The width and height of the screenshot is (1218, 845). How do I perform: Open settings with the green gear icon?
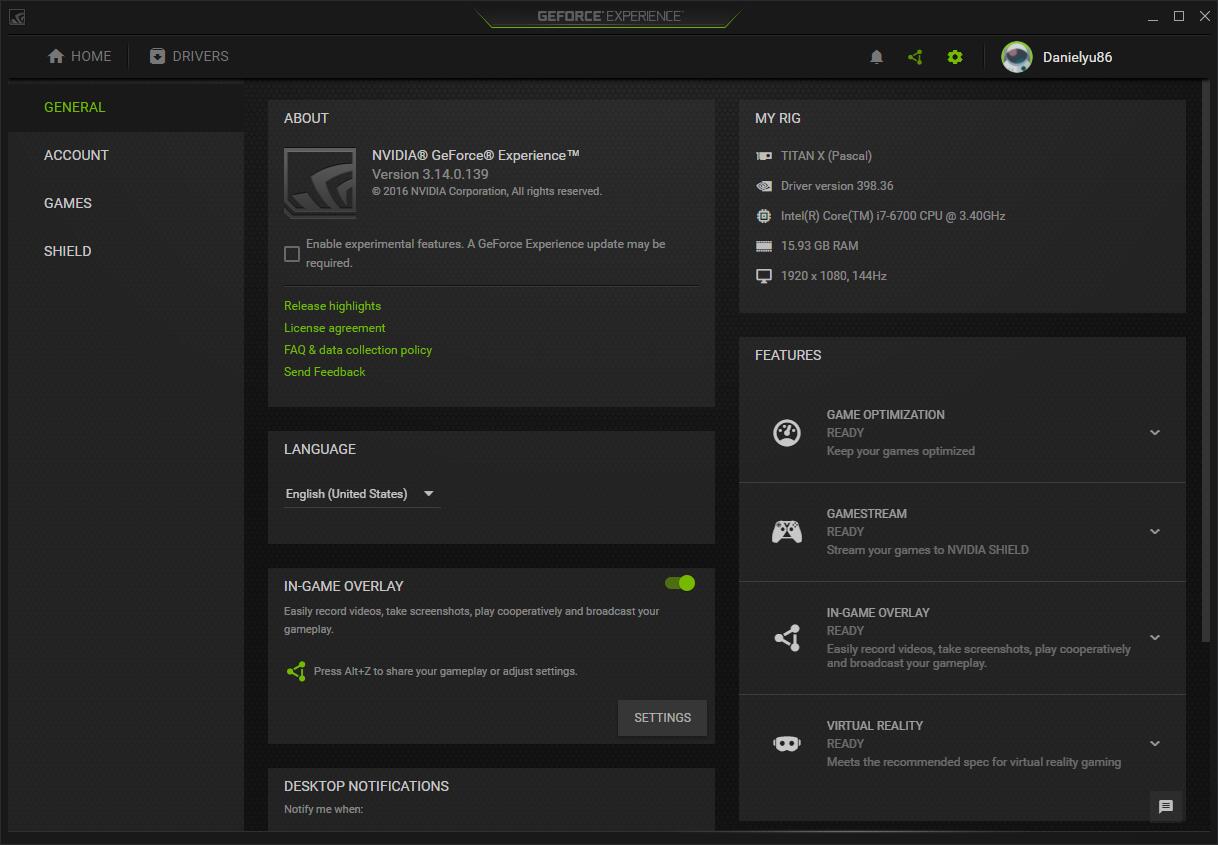tap(955, 57)
